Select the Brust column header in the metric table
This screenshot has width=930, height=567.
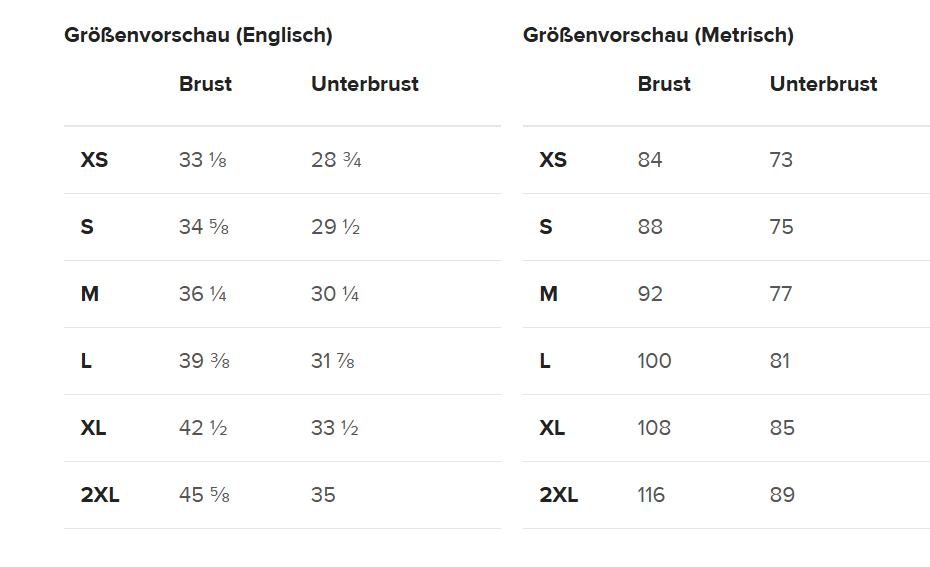(x=664, y=84)
